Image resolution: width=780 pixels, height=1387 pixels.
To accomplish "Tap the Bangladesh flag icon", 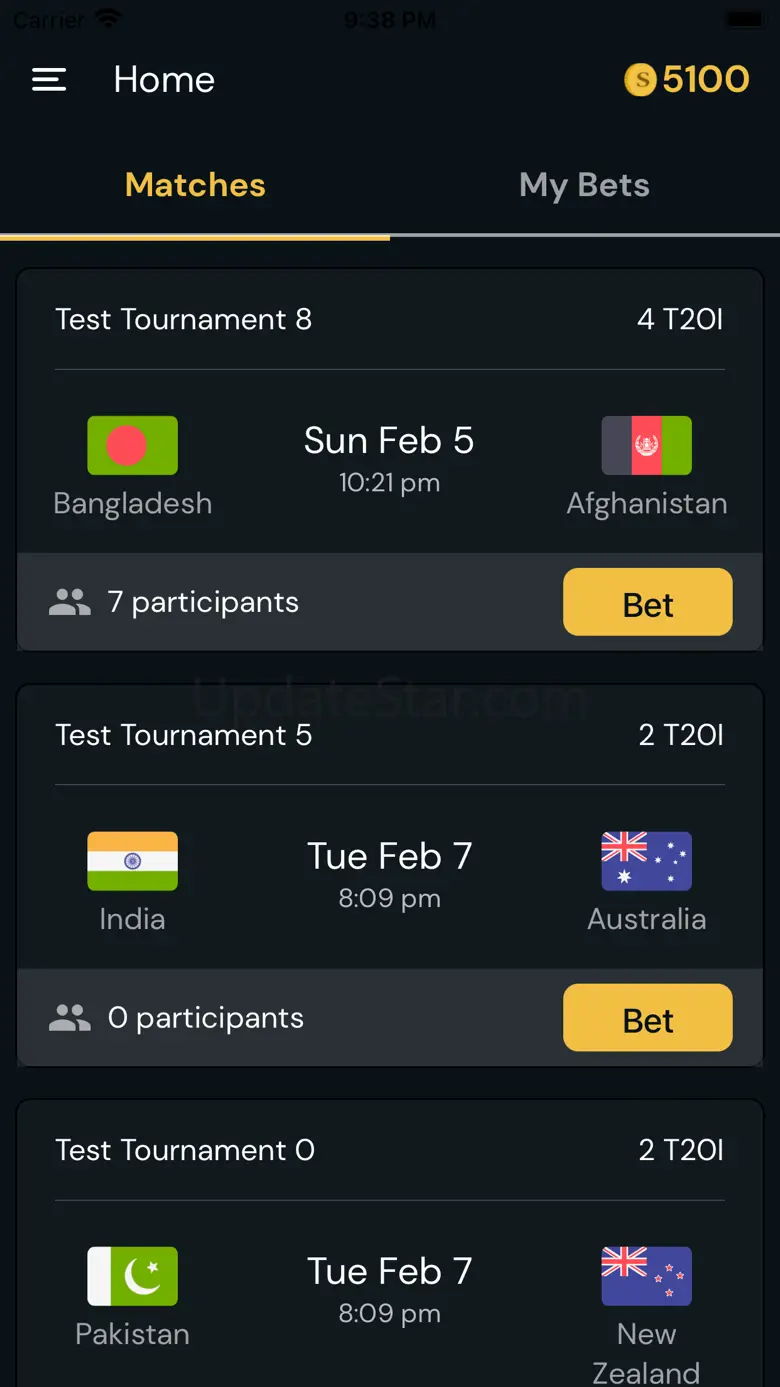I will 132,445.
